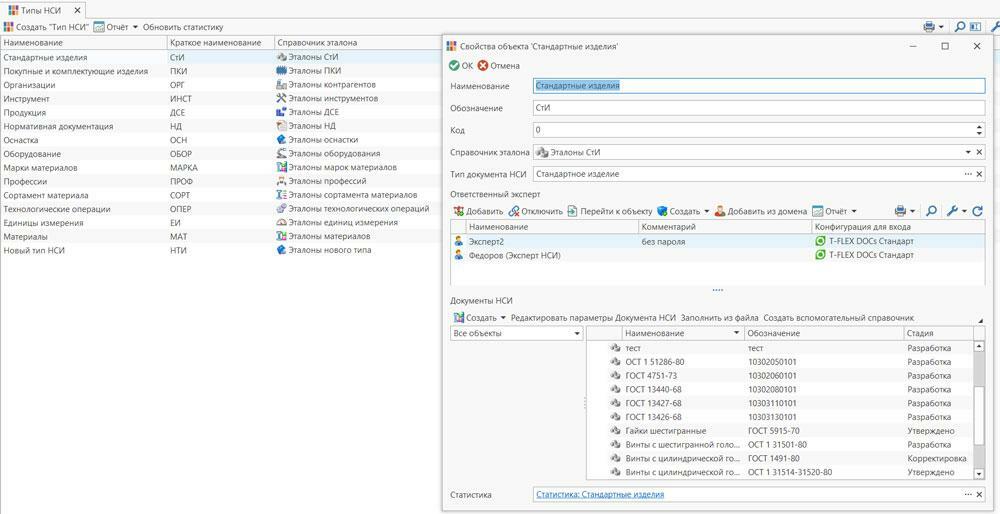Image resolution: width=1000 pixels, height=514 pixels.
Task: Click Заполнить из файла
Action: click(719, 318)
